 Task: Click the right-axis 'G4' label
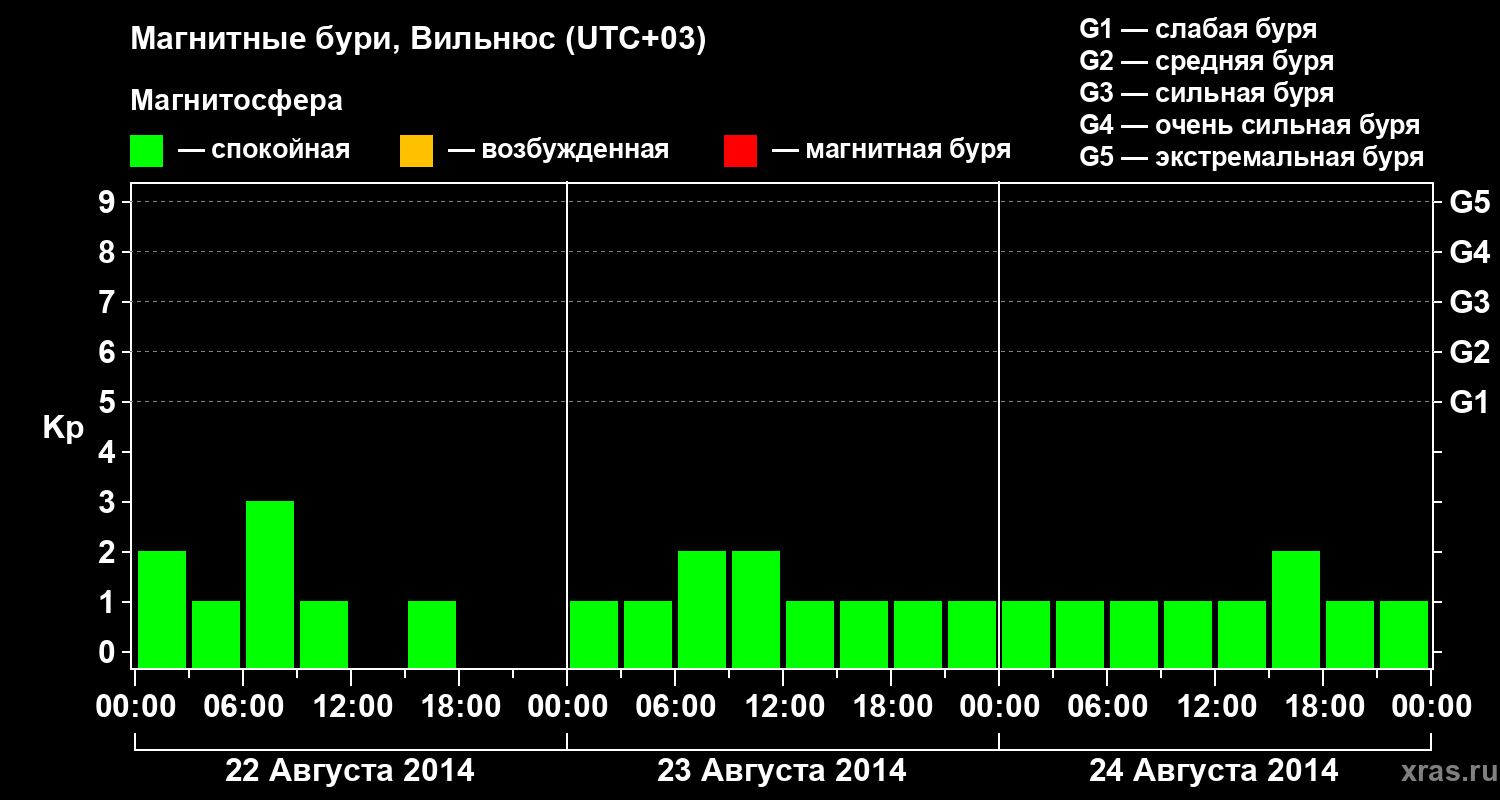pos(1469,252)
